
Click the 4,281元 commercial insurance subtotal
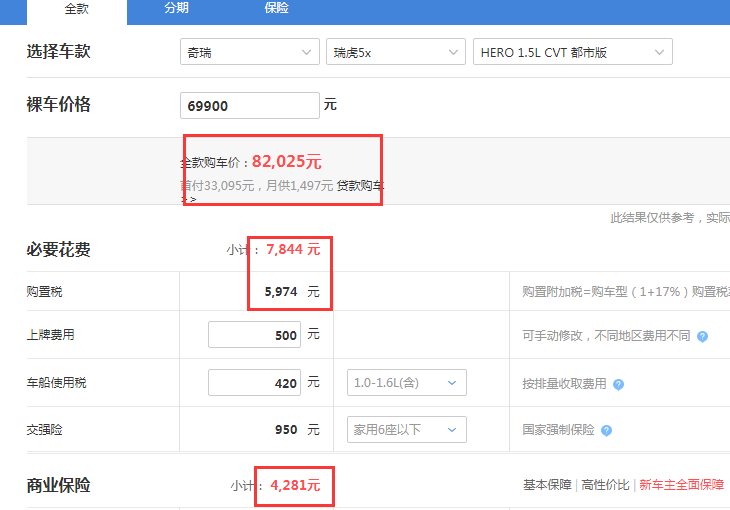[295, 485]
